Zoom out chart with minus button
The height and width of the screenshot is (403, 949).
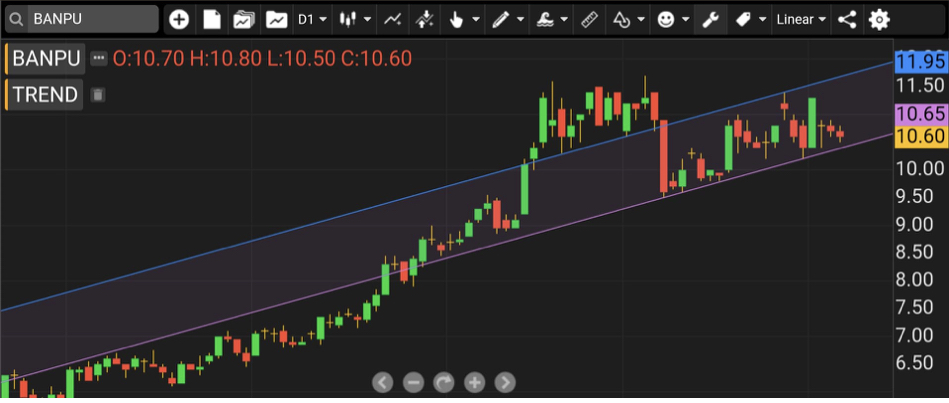pyautogui.click(x=413, y=382)
